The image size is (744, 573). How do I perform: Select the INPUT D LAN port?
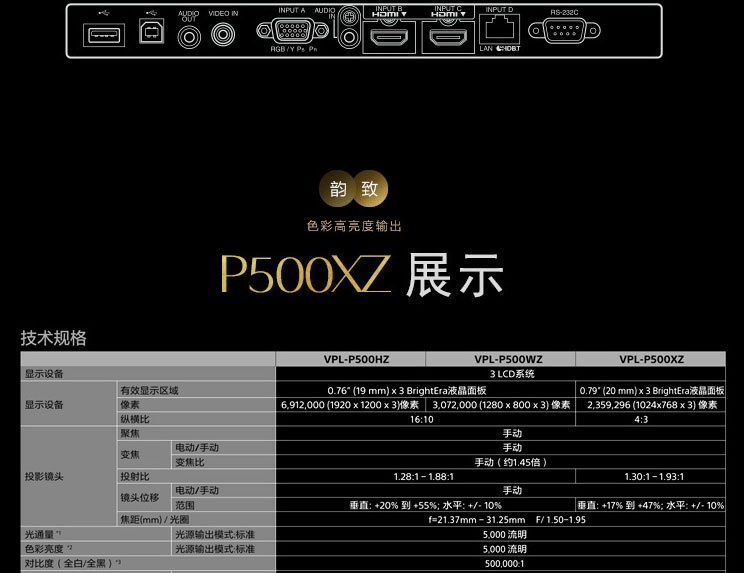pos(498,31)
